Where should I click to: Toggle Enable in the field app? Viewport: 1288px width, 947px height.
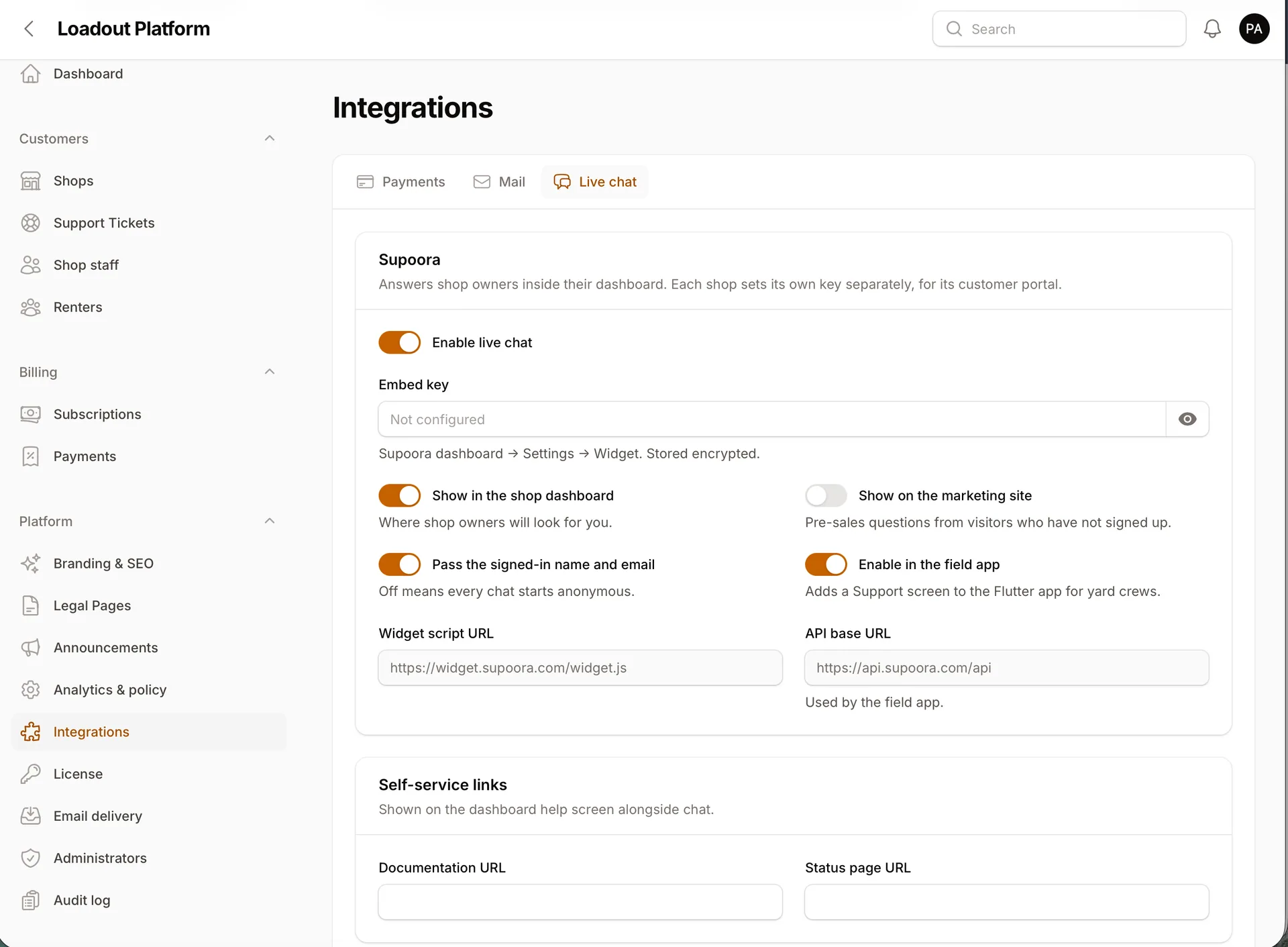(x=826, y=564)
